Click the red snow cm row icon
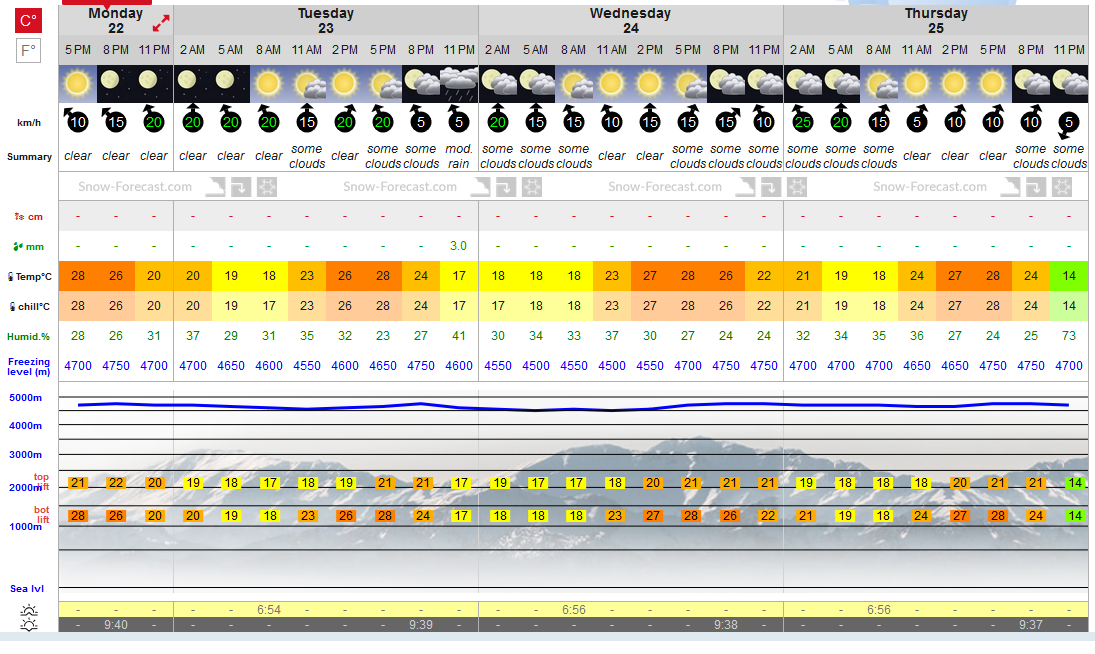Screen dimensions: 1095x654 [x=19, y=216]
